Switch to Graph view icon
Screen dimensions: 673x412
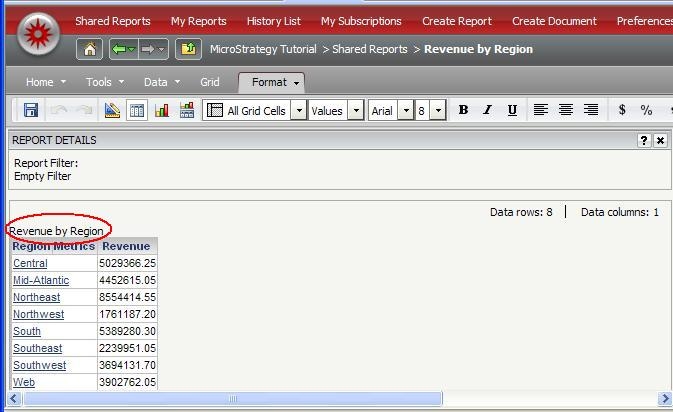[x=162, y=110]
